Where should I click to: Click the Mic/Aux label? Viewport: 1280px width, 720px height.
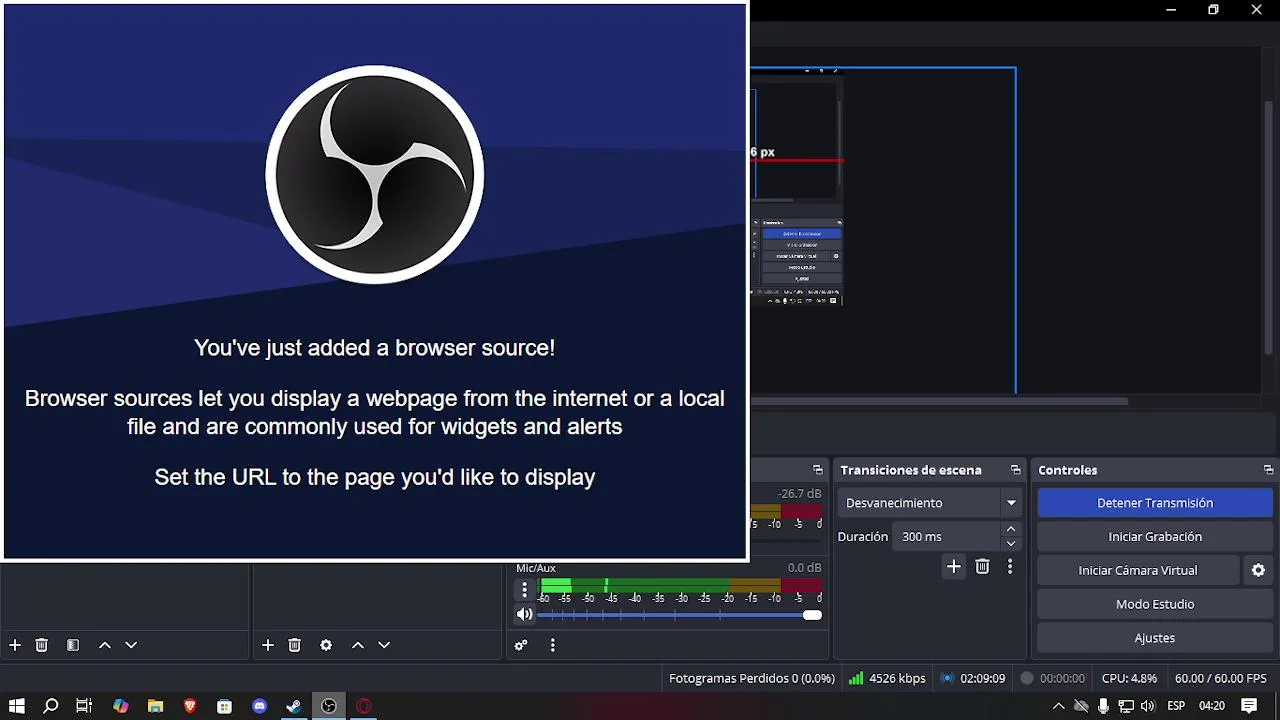pyautogui.click(x=536, y=568)
